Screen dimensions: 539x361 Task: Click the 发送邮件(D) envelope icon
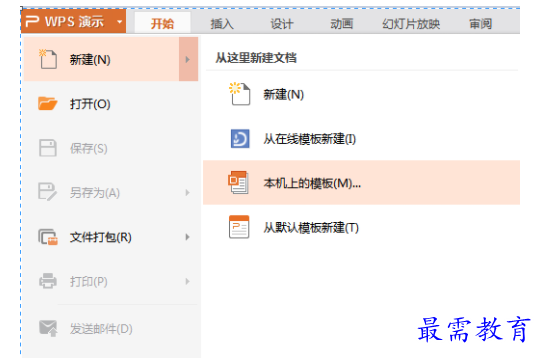coord(48,328)
